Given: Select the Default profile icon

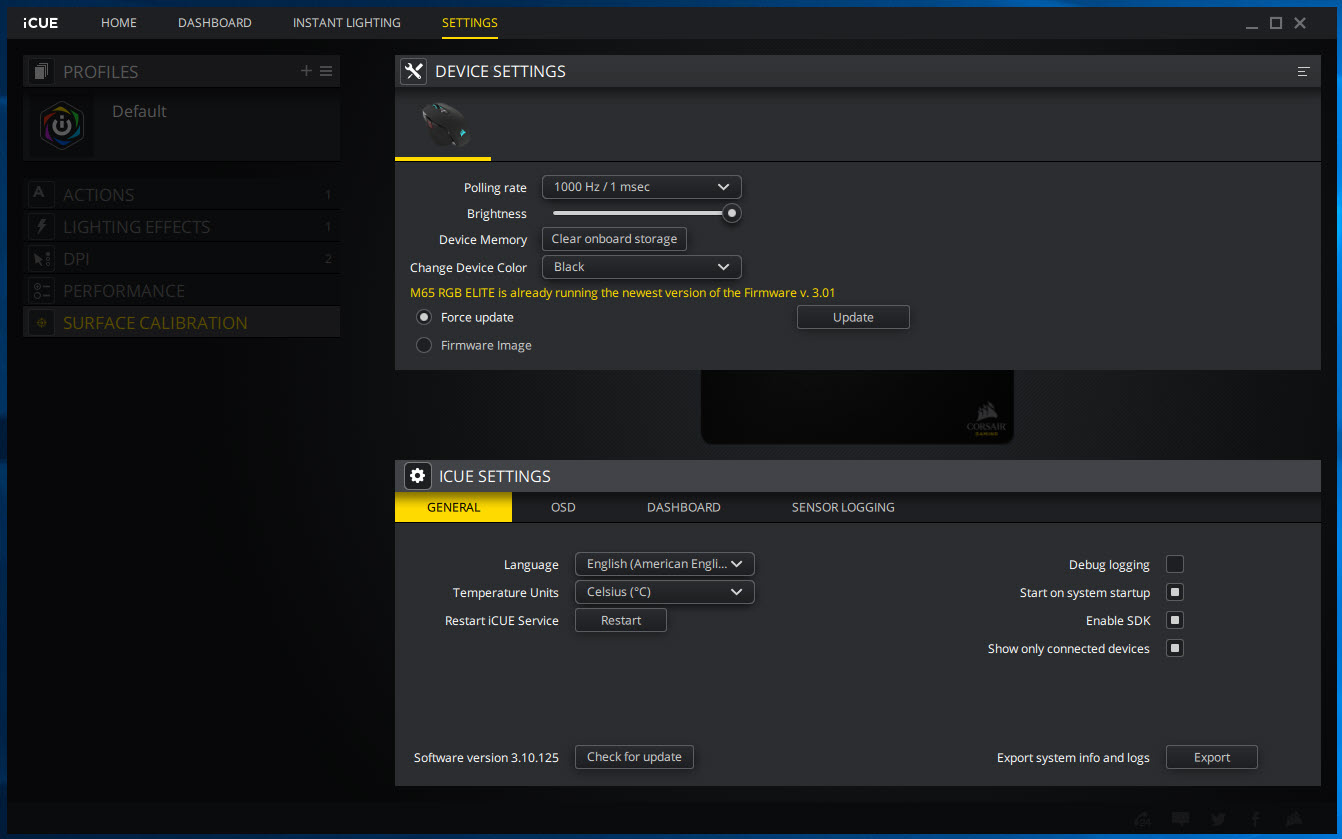Looking at the screenshot, I should point(62,126).
